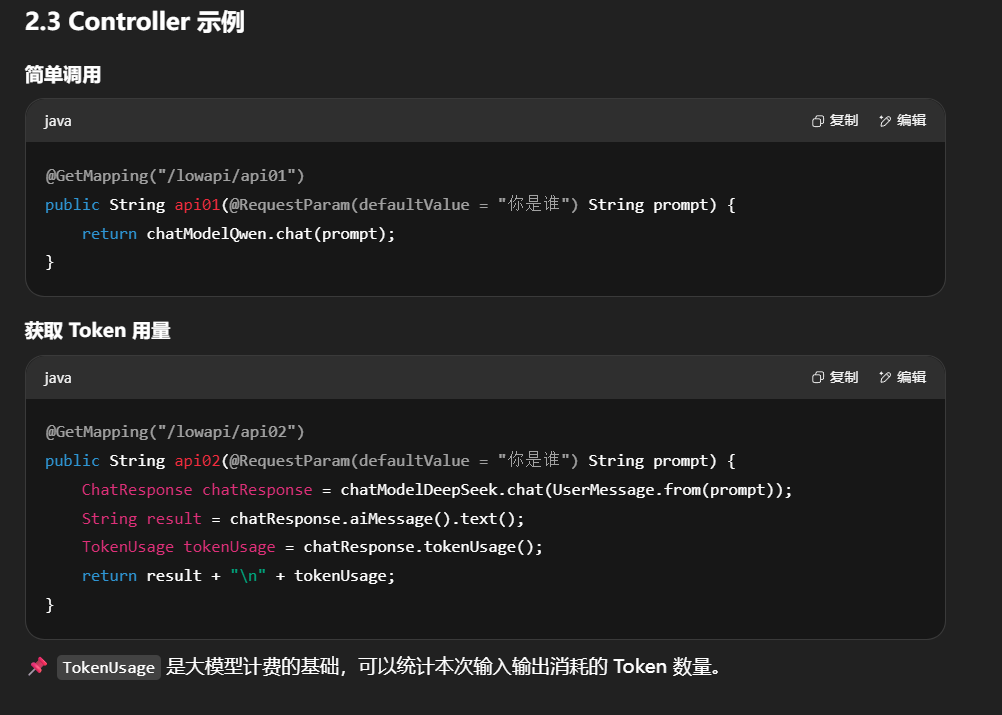Click the "简单调用" subheading
Viewport: 1002px width, 715px height.
[x=63, y=75]
